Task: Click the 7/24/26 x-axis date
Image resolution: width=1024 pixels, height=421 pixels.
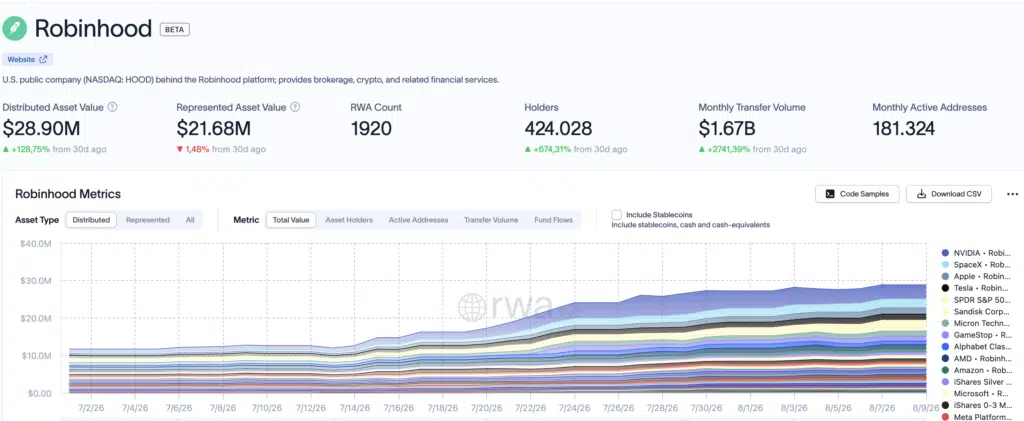Action: pos(575,408)
